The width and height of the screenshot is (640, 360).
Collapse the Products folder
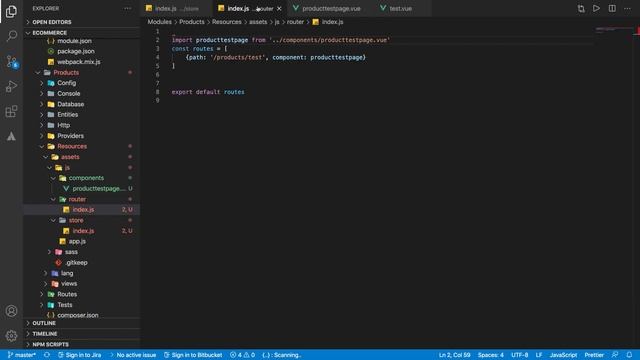point(82,72)
